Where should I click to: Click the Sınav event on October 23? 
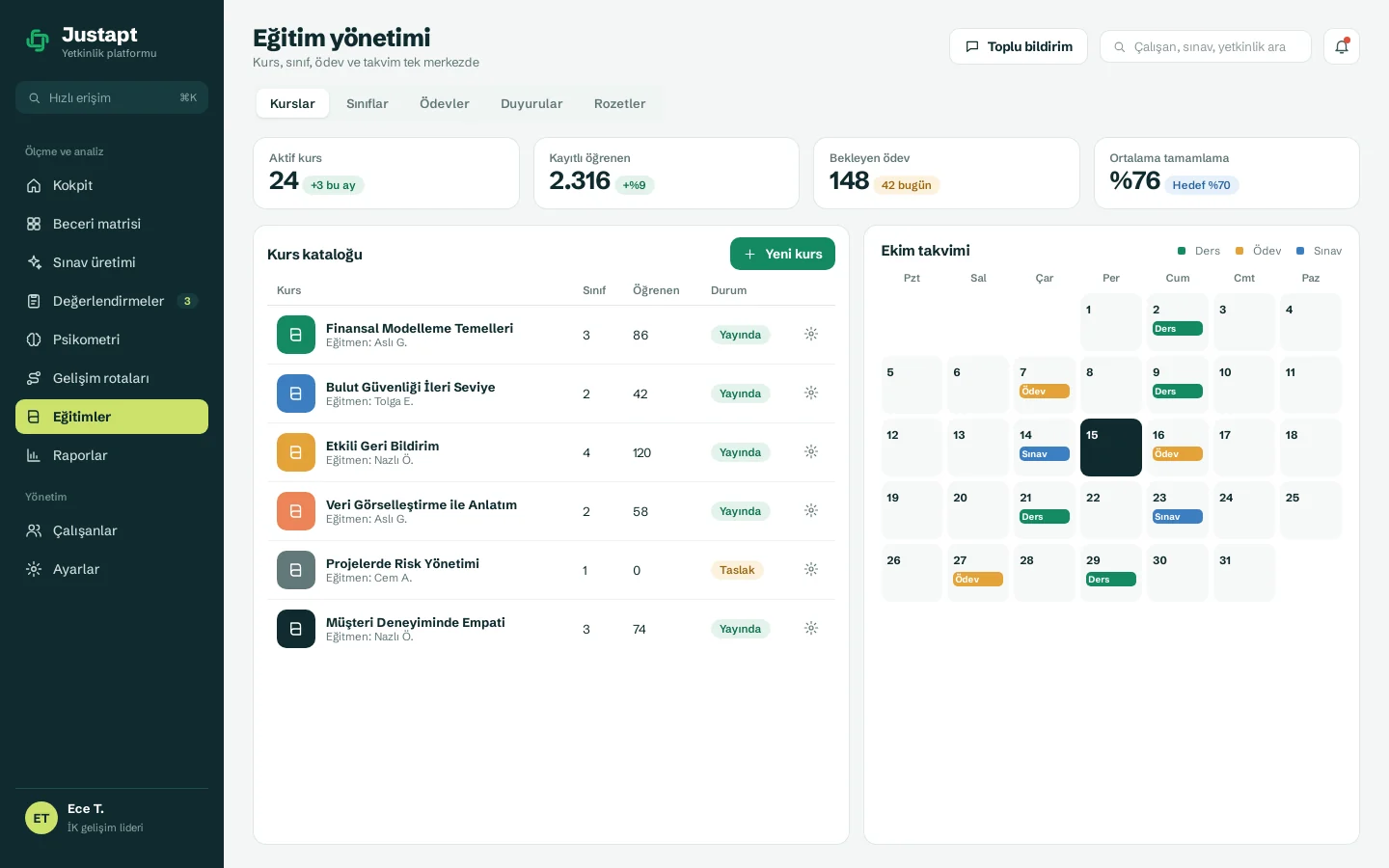(1178, 517)
